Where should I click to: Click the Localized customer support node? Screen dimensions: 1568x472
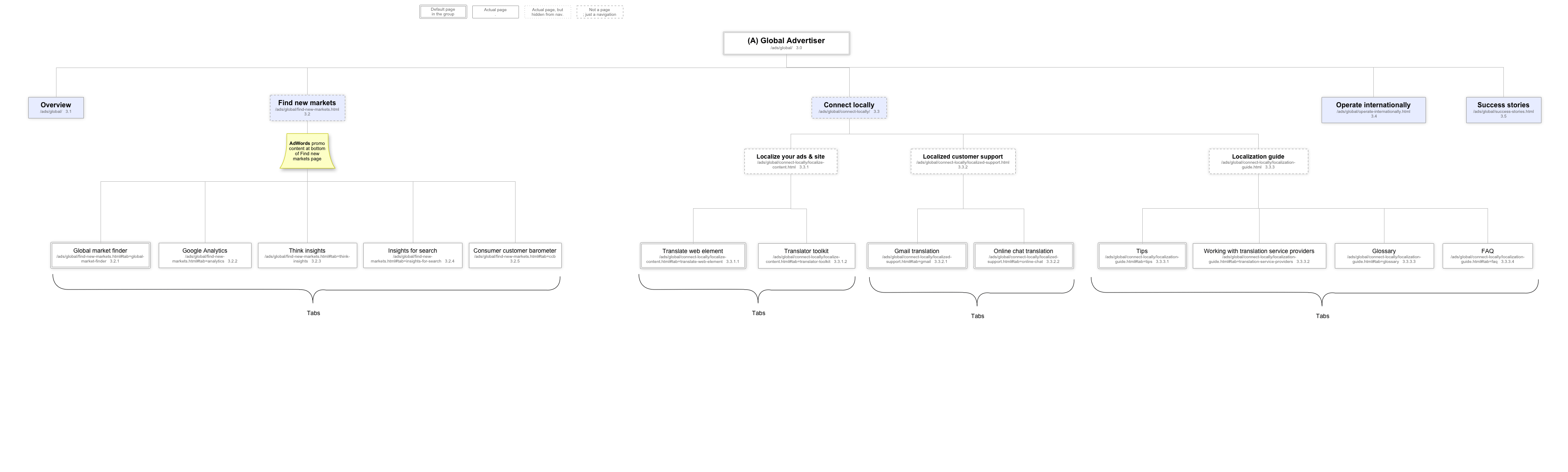(963, 161)
